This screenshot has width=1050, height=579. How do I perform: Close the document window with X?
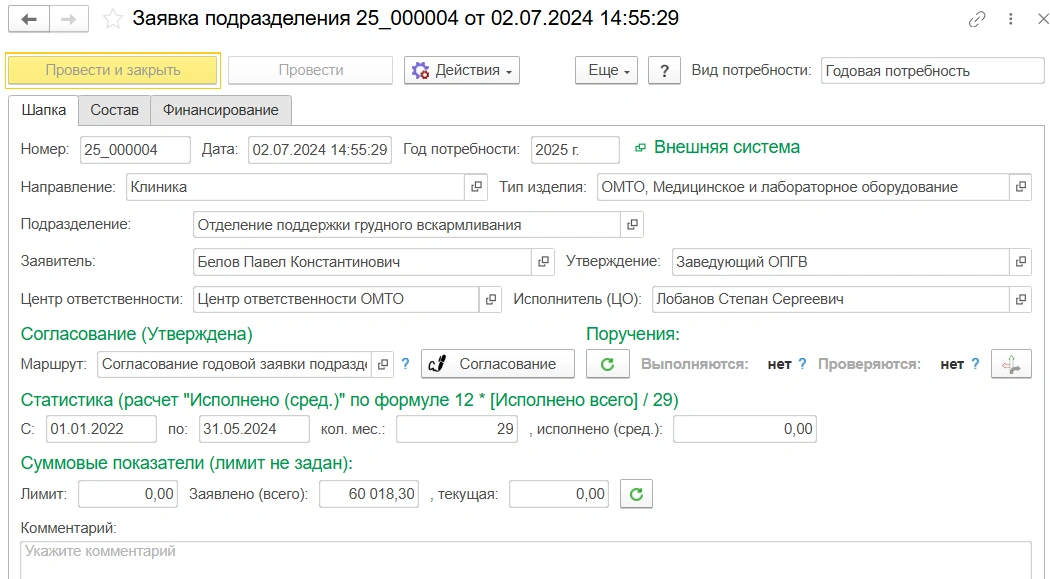(1042, 19)
